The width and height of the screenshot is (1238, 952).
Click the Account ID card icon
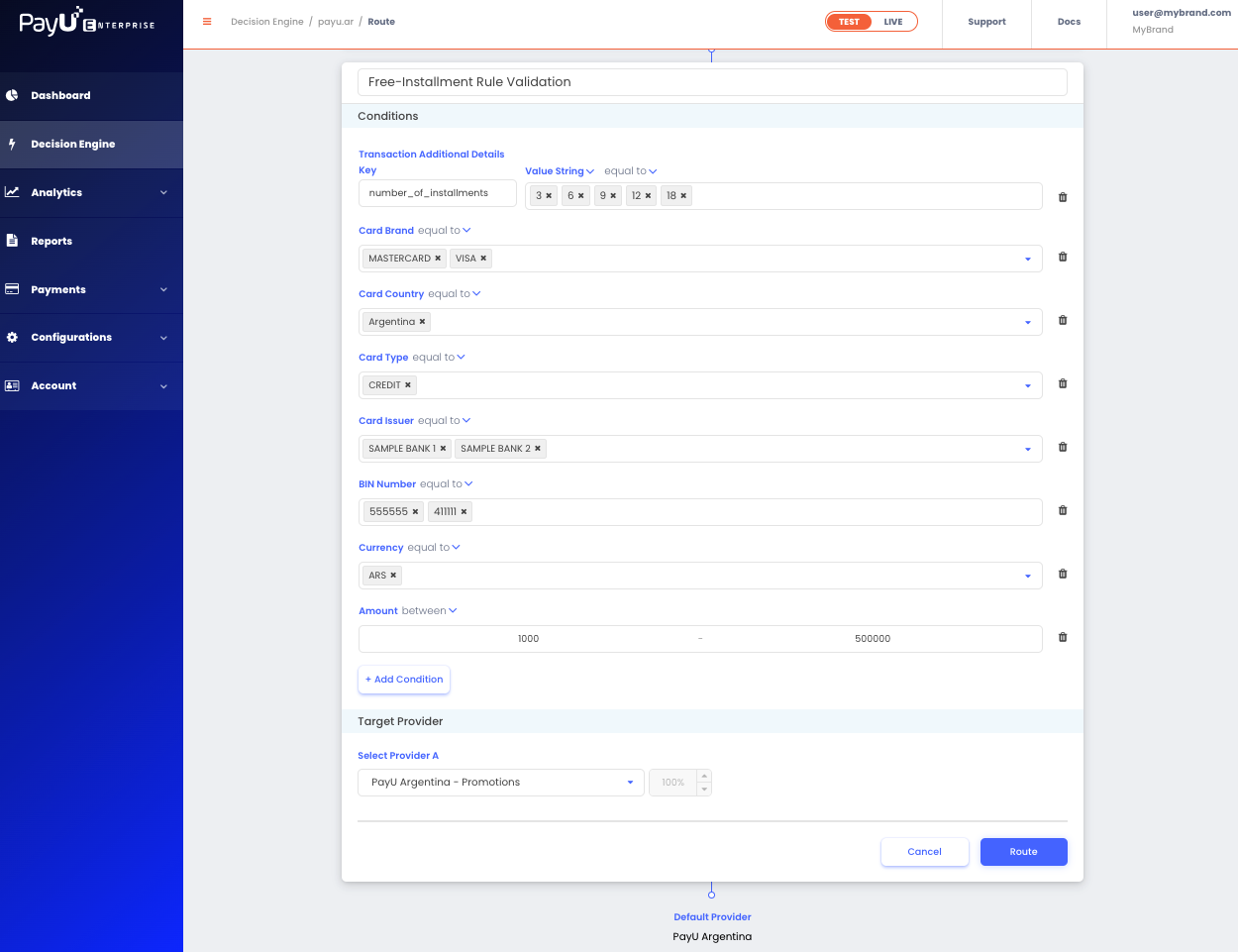click(12, 385)
